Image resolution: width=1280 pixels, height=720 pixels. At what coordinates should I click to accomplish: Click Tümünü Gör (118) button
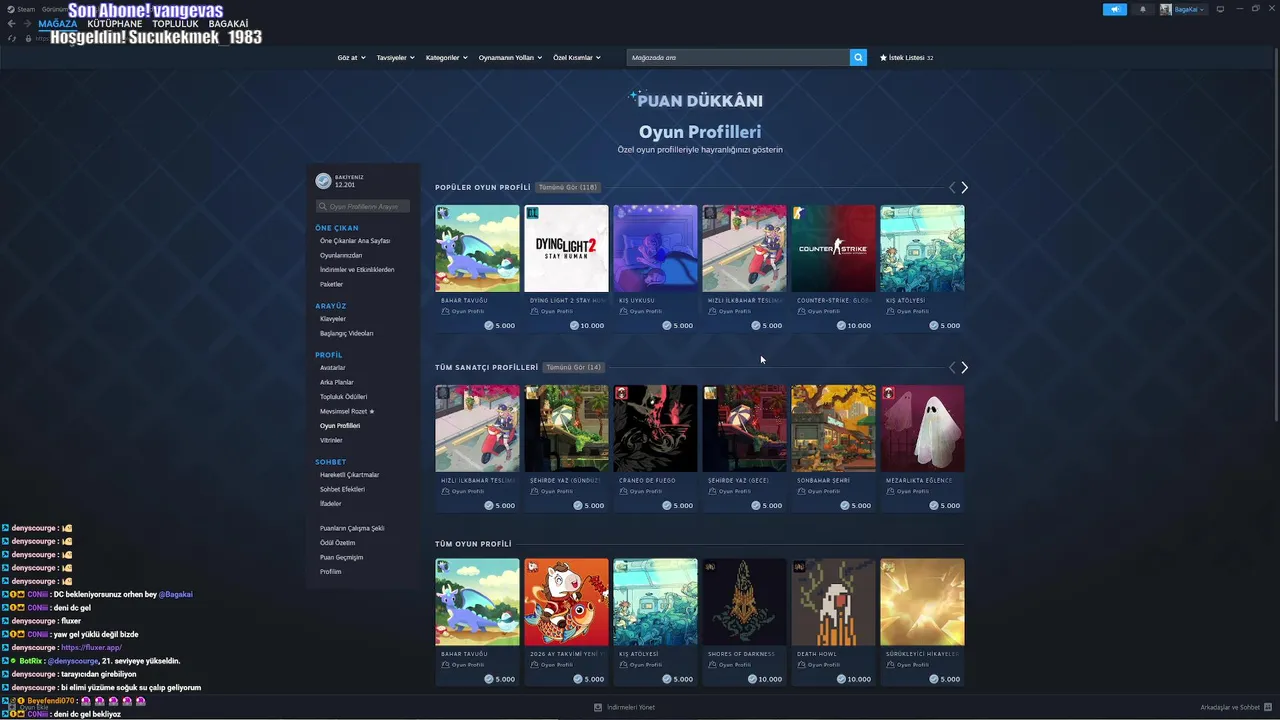tap(568, 187)
